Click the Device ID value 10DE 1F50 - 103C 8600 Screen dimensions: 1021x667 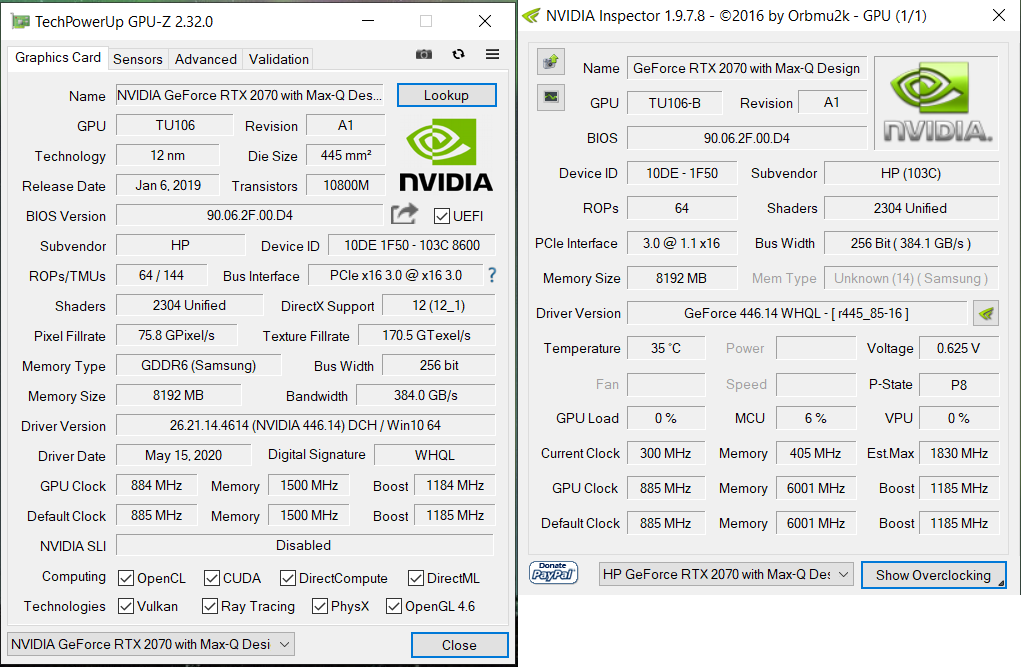412,245
